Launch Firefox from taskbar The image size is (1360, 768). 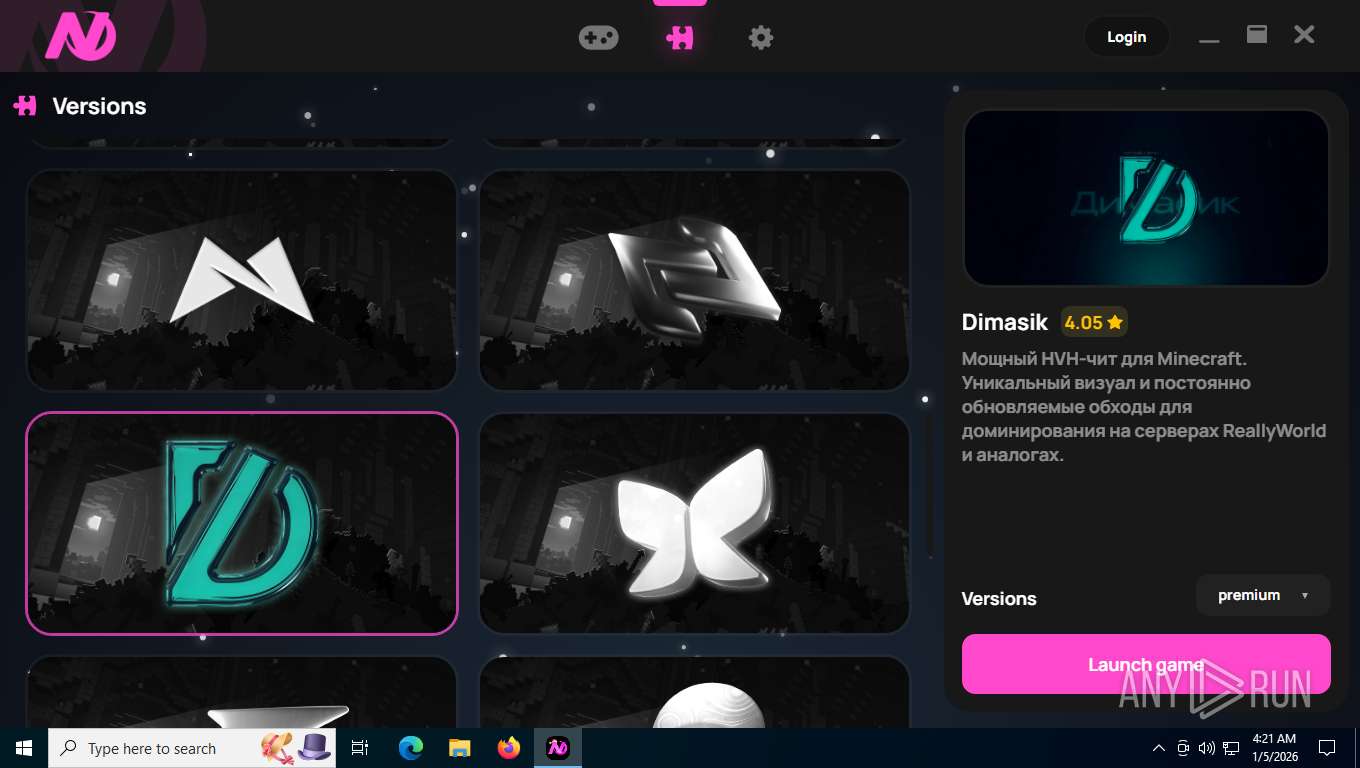508,748
